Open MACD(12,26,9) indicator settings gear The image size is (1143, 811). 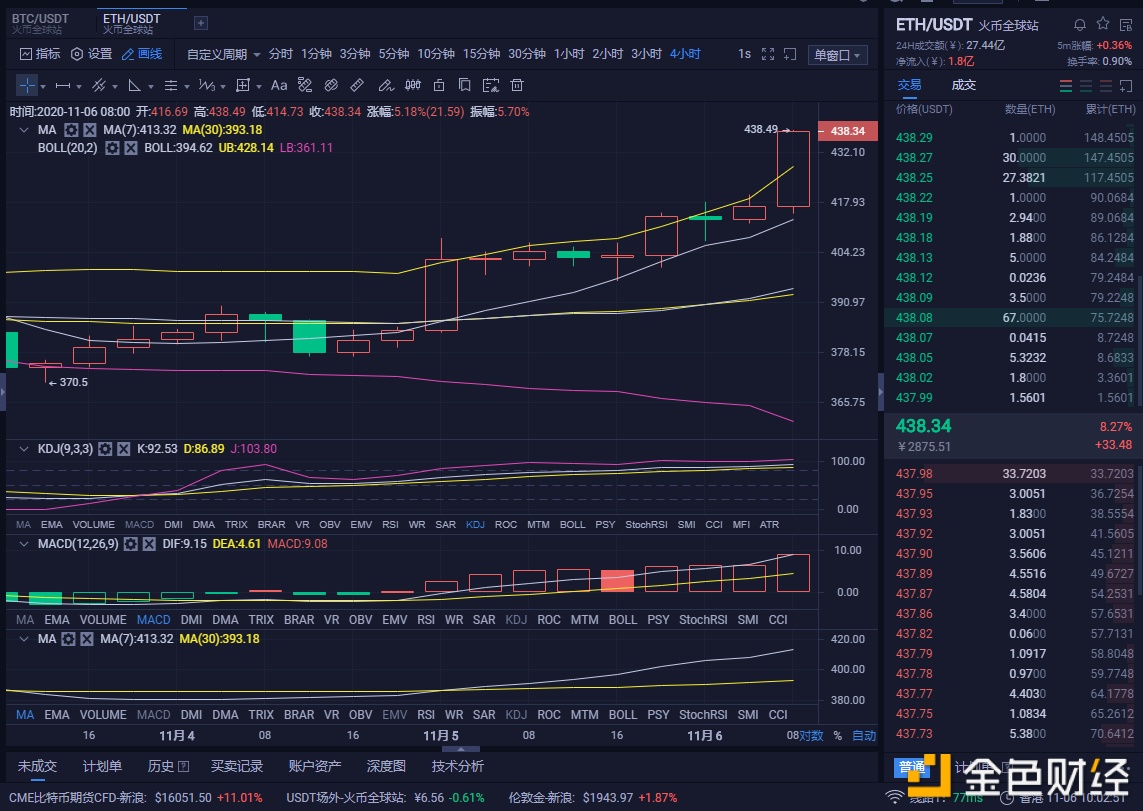[x=130, y=544]
